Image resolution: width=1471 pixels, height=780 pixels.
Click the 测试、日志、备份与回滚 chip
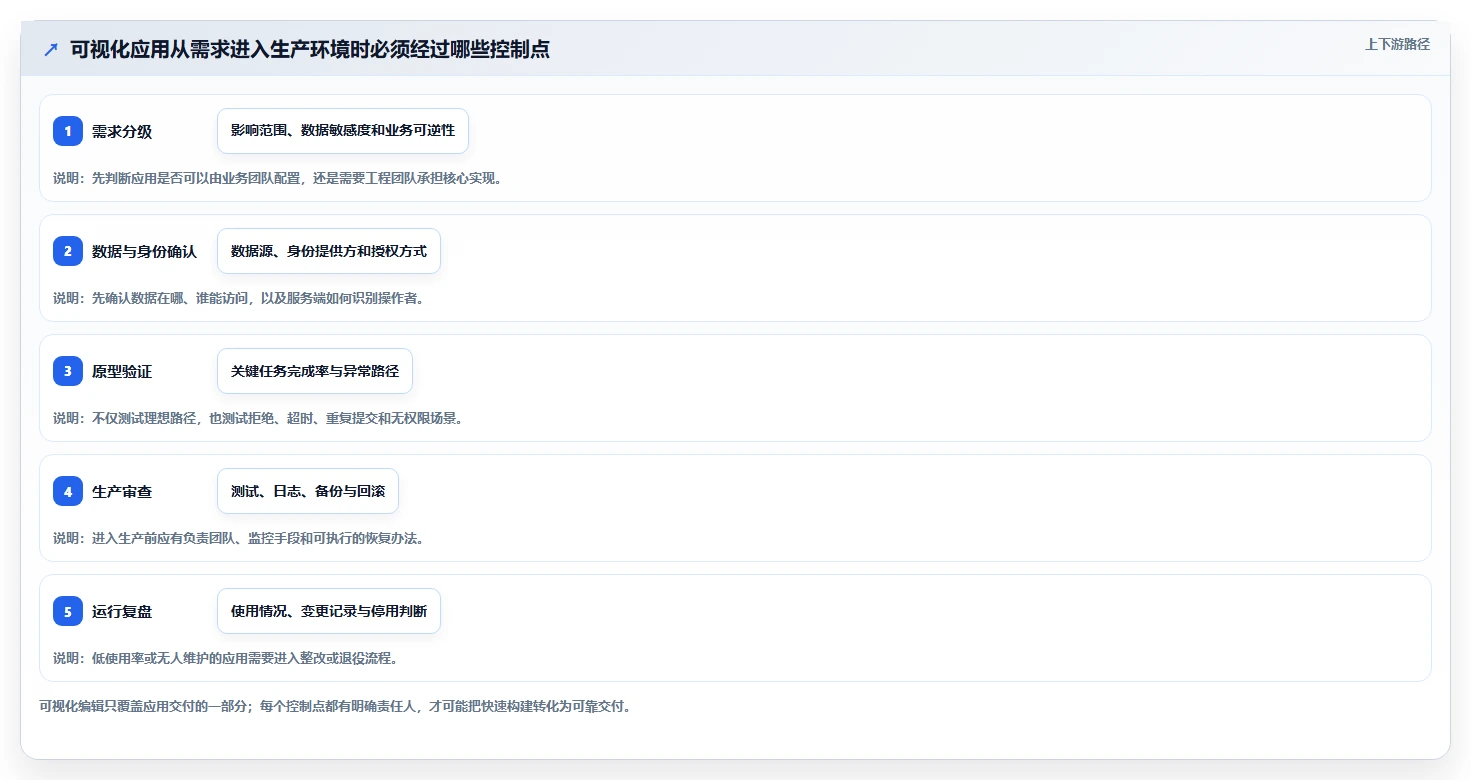(308, 491)
